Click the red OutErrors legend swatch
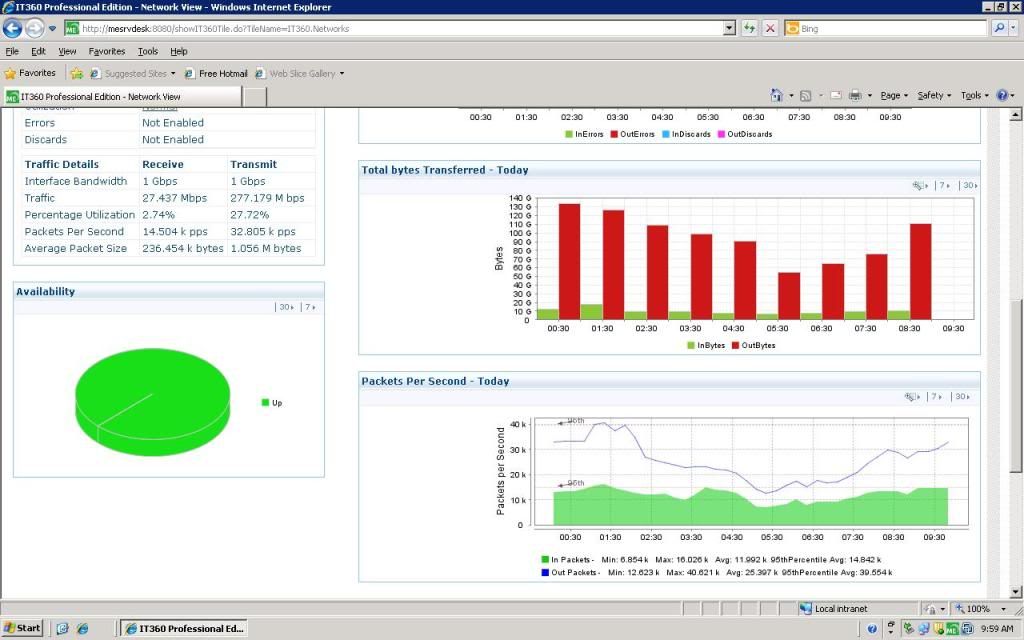The height and width of the screenshot is (640, 1024). click(x=615, y=134)
